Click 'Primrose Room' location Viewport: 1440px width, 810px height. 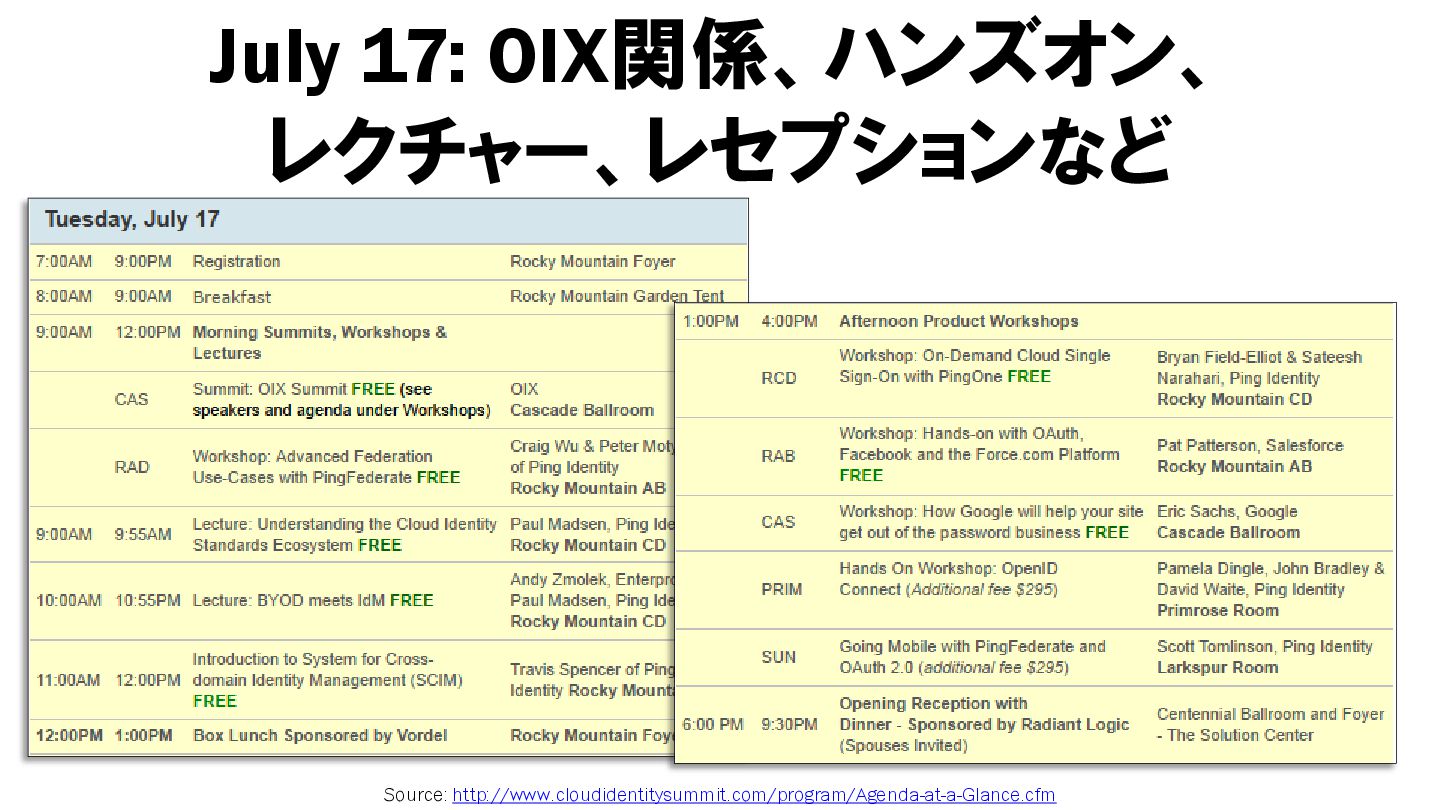1218,611
